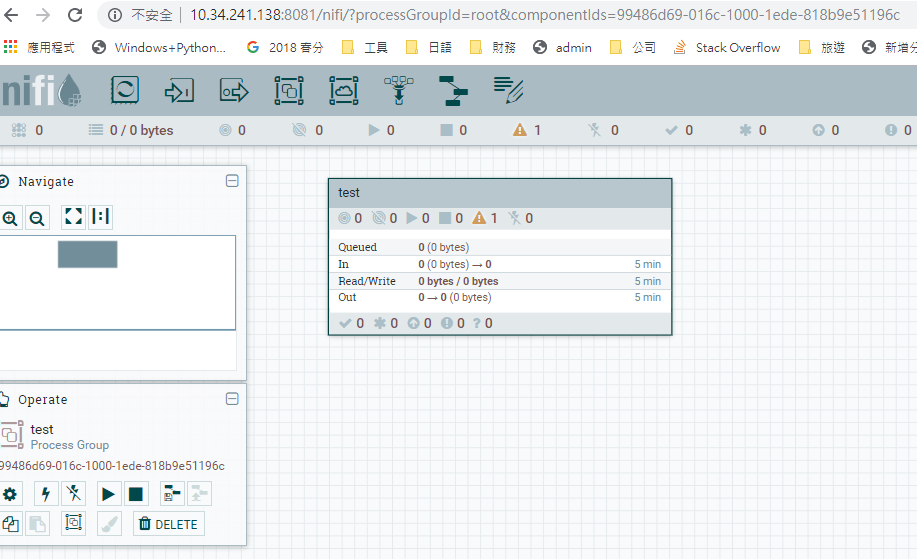Zoom in using the Navigate panel

pyautogui.click(x=10, y=217)
